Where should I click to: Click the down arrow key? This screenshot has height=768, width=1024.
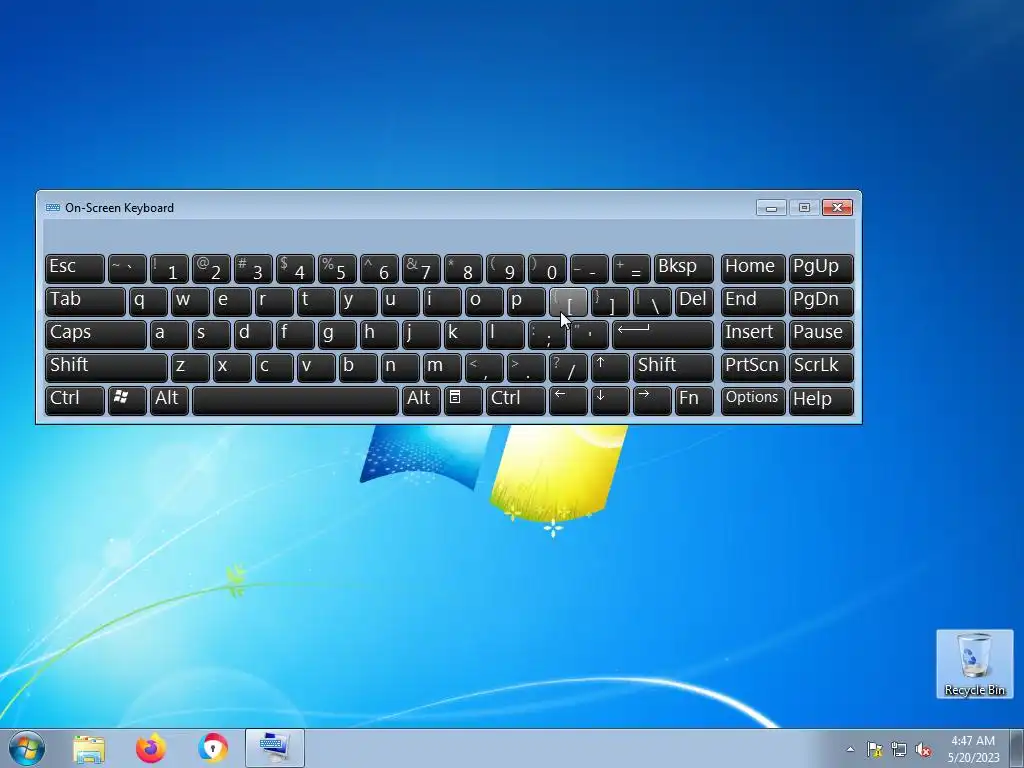click(x=610, y=400)
